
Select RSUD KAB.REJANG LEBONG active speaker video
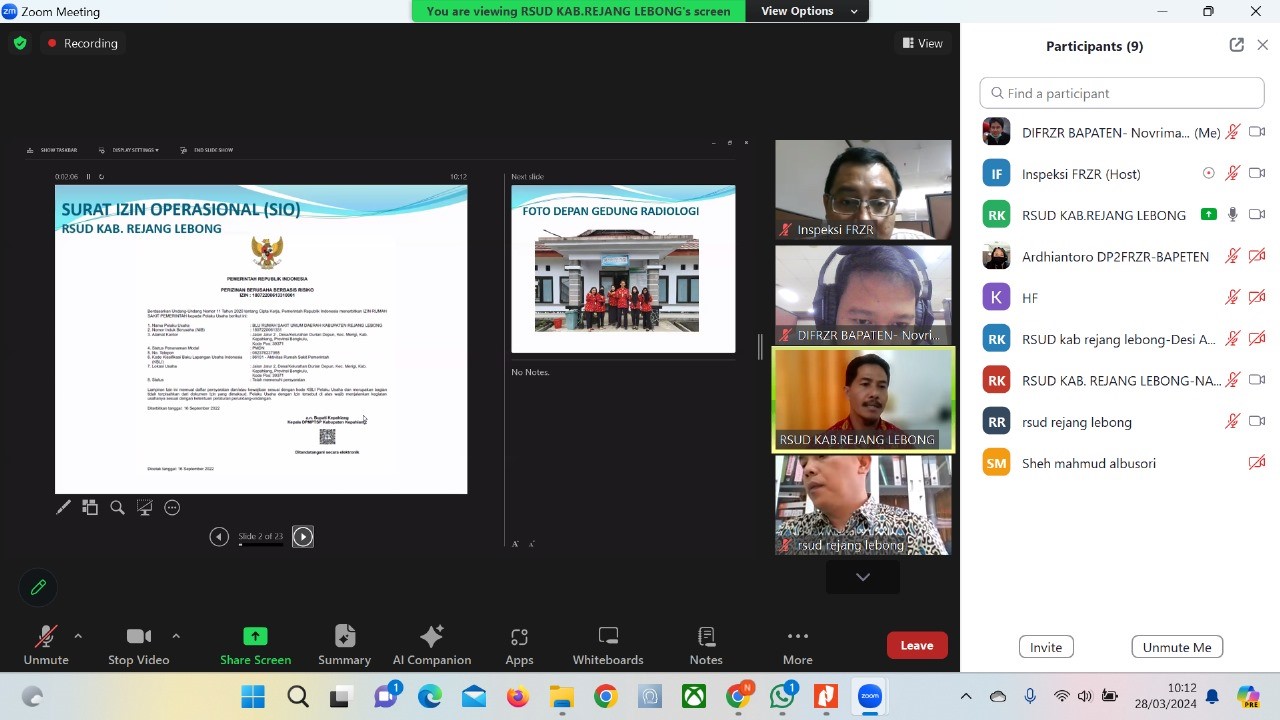pos(863,400)
